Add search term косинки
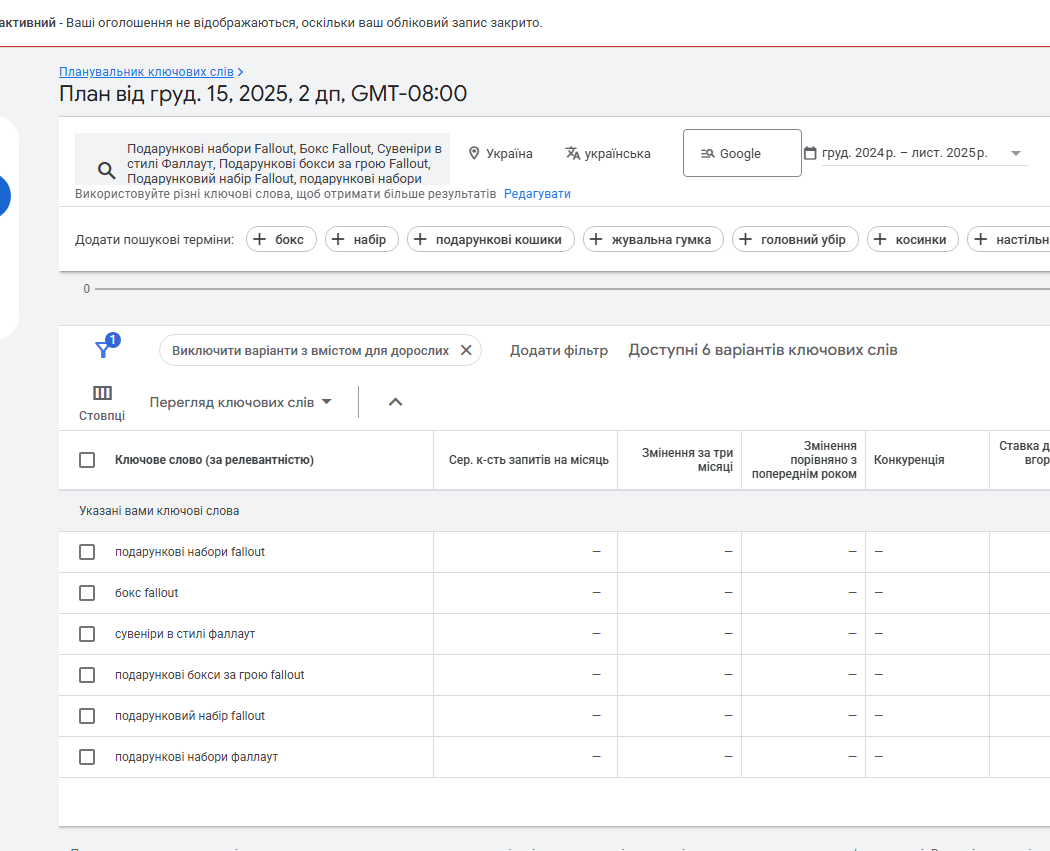This screenshot has width=1050, height=851. coord(913,239)
